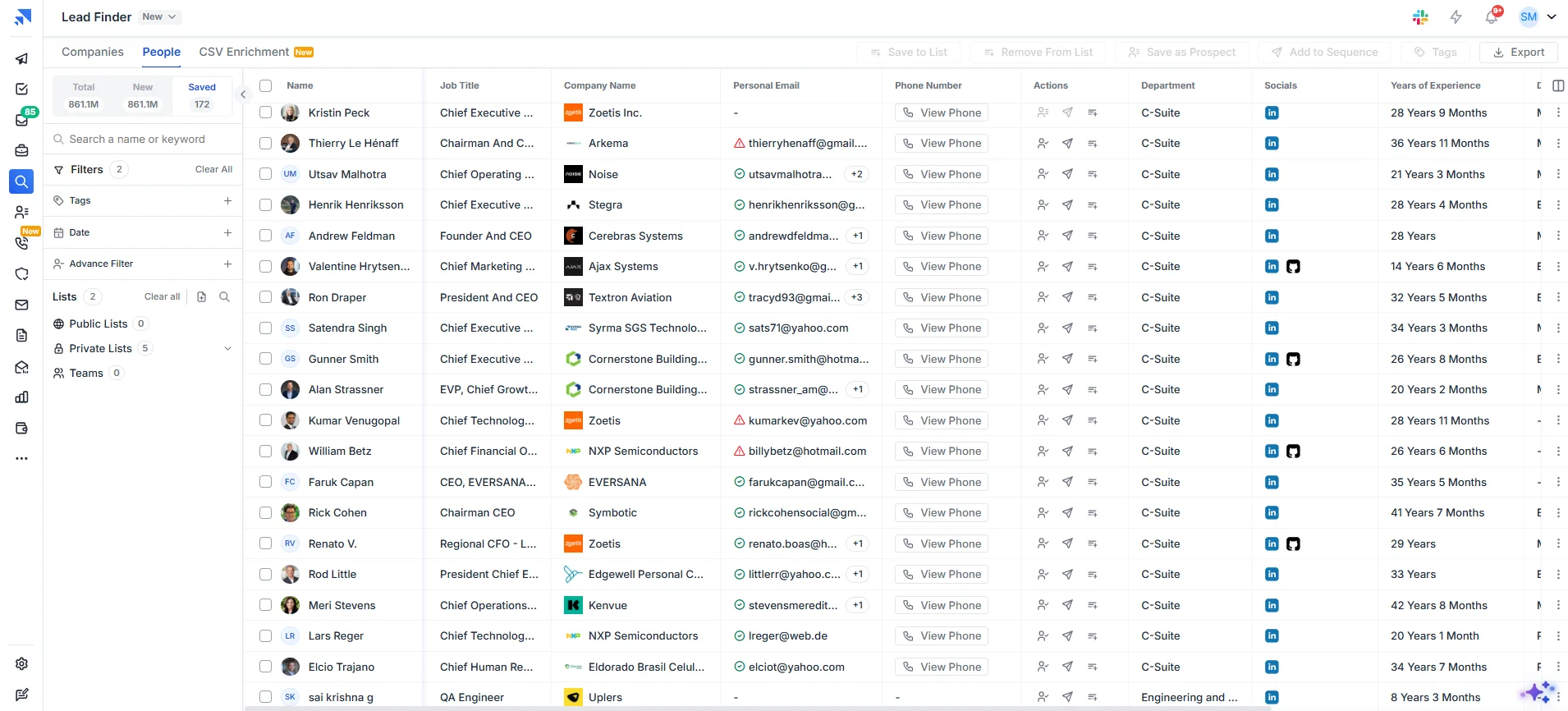Image resolution: width=1568 pixels, height=711 pixels.
Task: Check the box for Gunner Smith
Action: pos(265,359)
